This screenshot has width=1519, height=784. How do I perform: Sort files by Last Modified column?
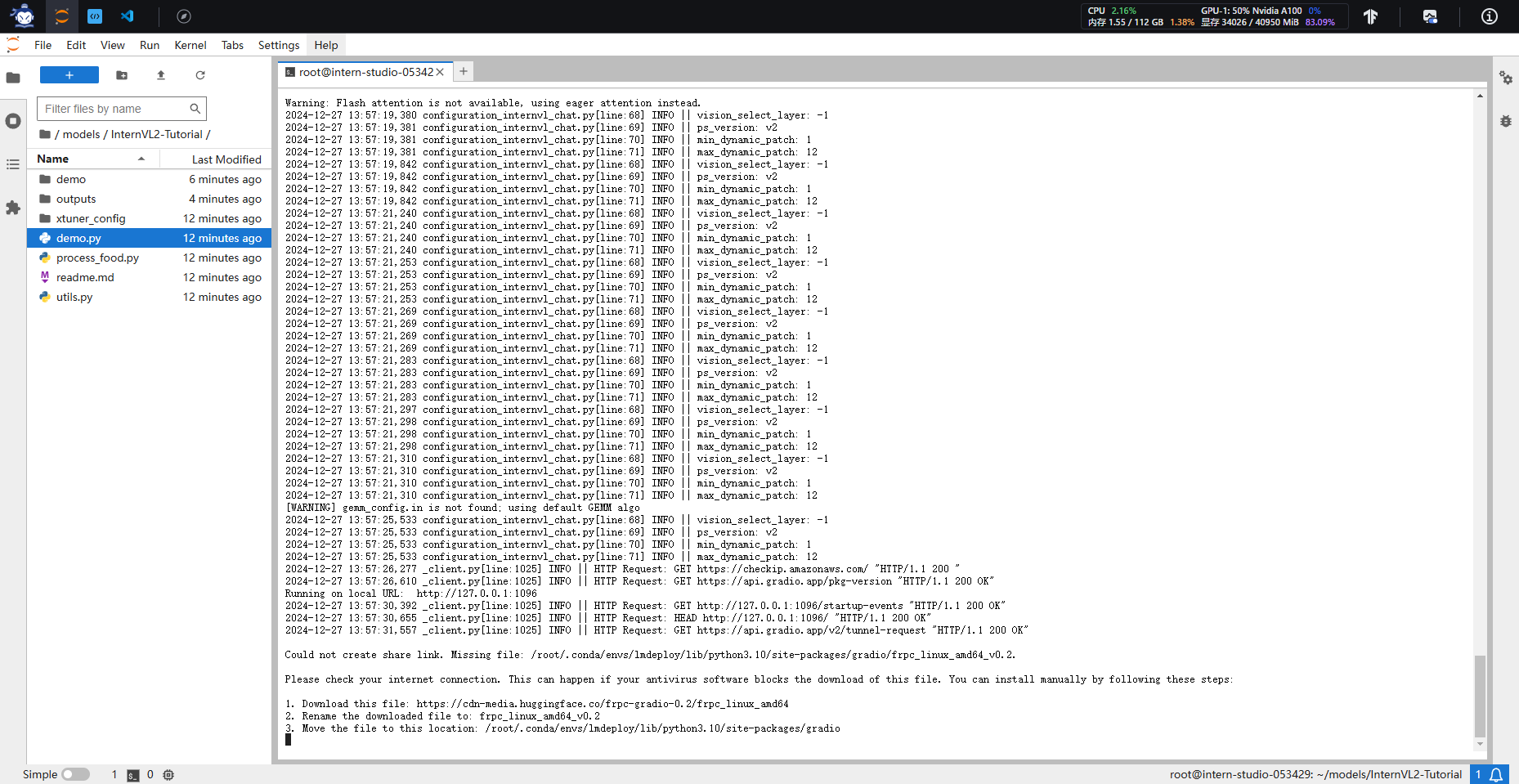[226, 159]
